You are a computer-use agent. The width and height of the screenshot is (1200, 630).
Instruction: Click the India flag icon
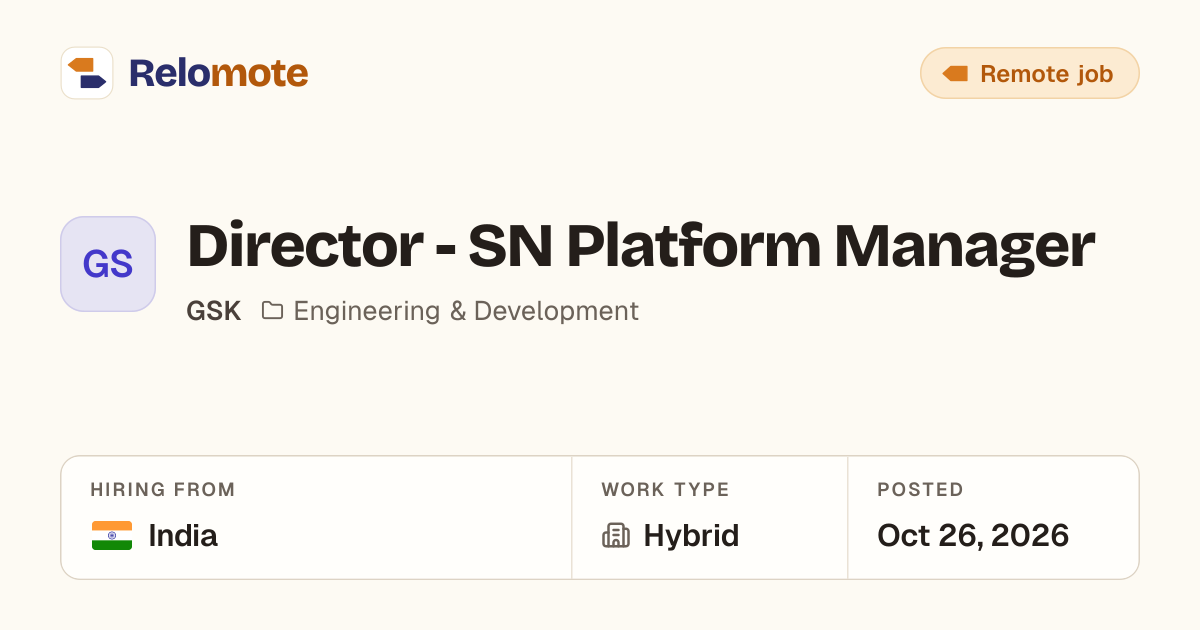[x=112, y=536]
